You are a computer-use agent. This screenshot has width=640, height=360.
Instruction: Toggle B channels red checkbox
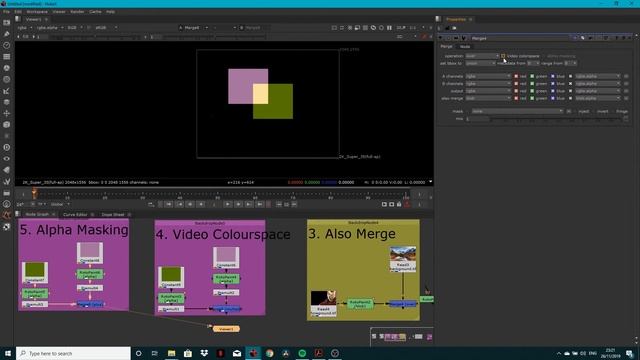[x=516, y=84]
